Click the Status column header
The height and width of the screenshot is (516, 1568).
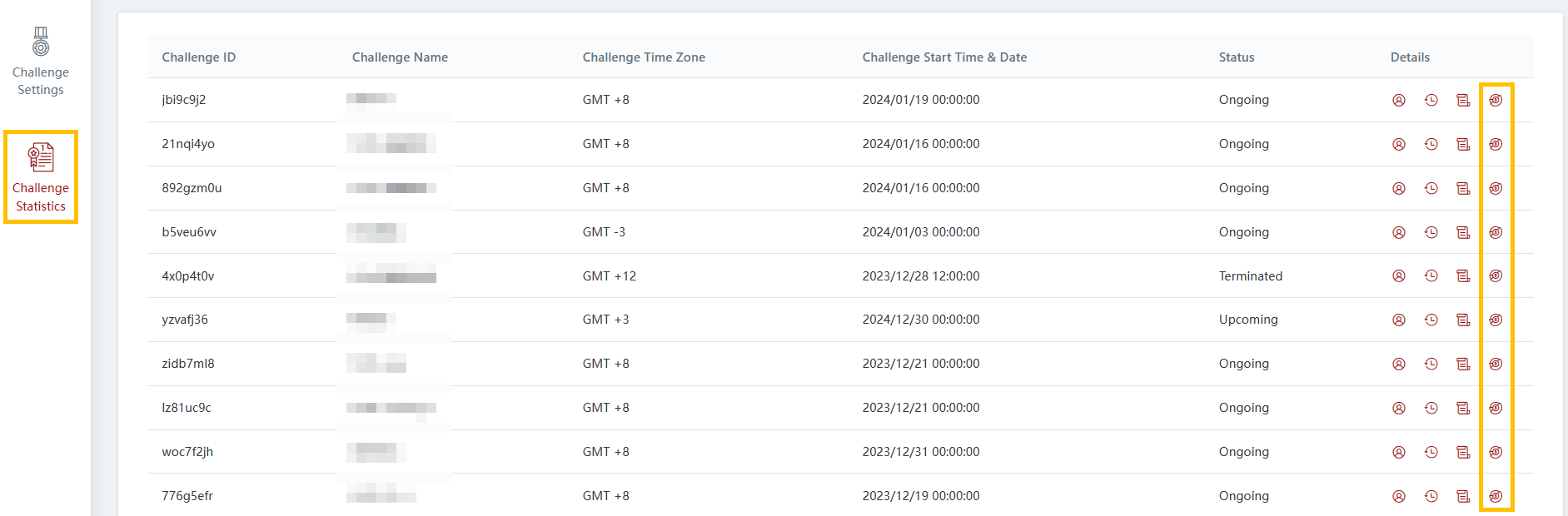[x=1236, y=57]
